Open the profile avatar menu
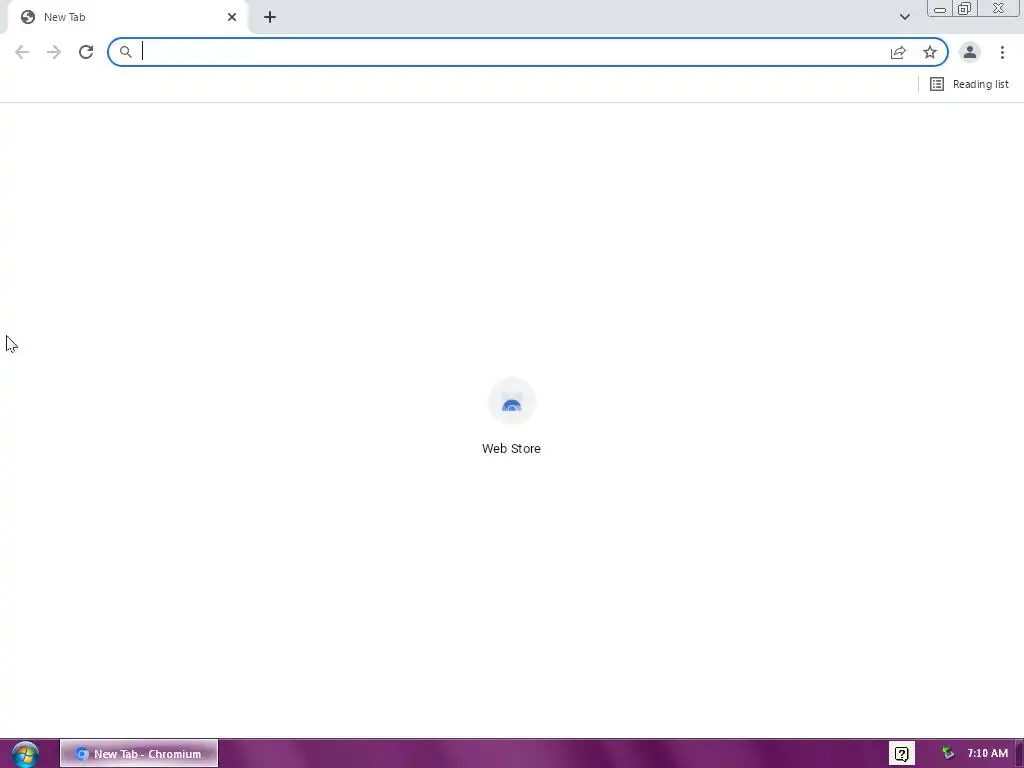The height and width of the screenshot is (768, 1024). [970, 52]
